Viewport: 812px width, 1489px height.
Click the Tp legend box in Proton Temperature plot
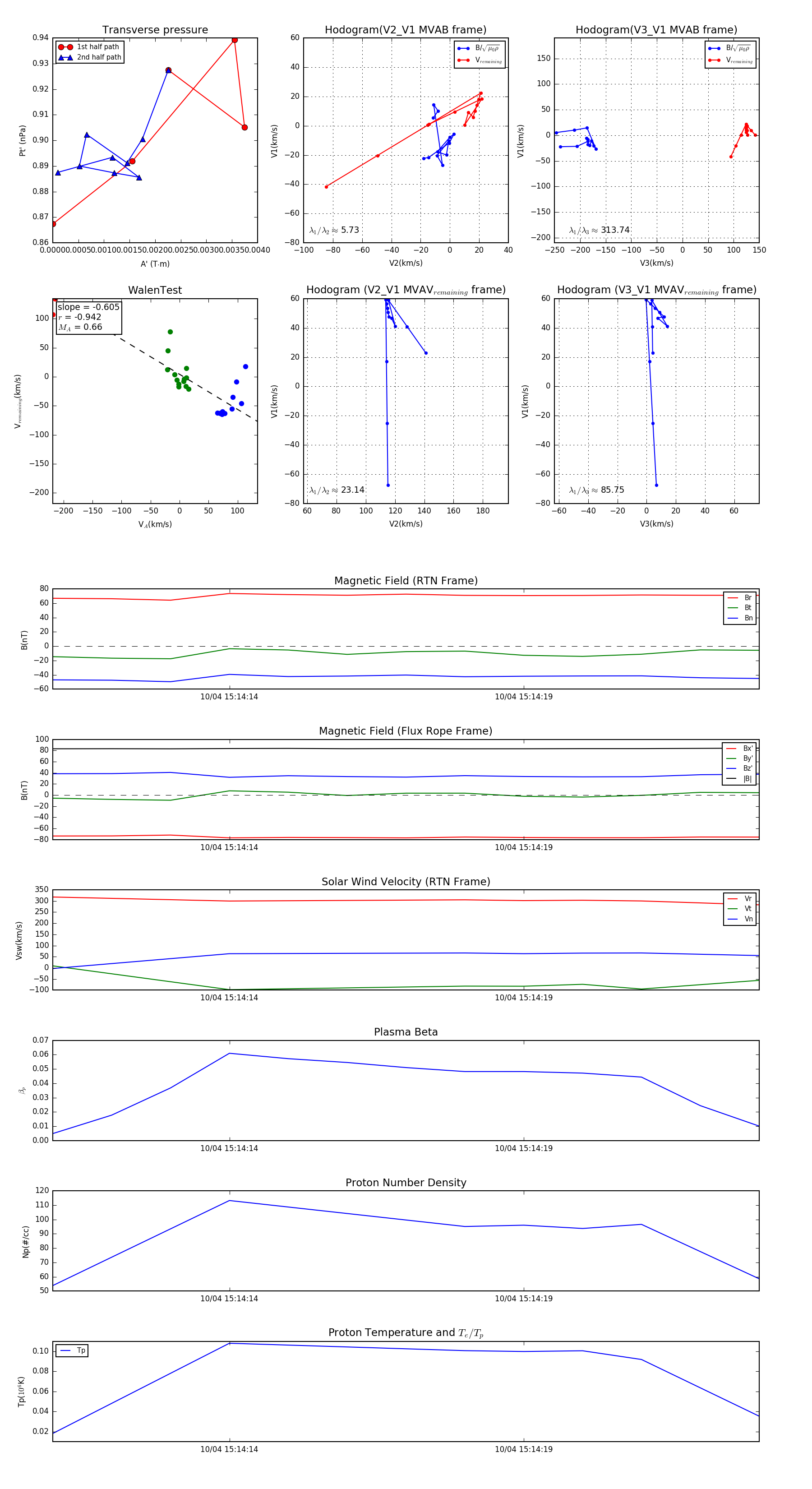click(72, 1350)
